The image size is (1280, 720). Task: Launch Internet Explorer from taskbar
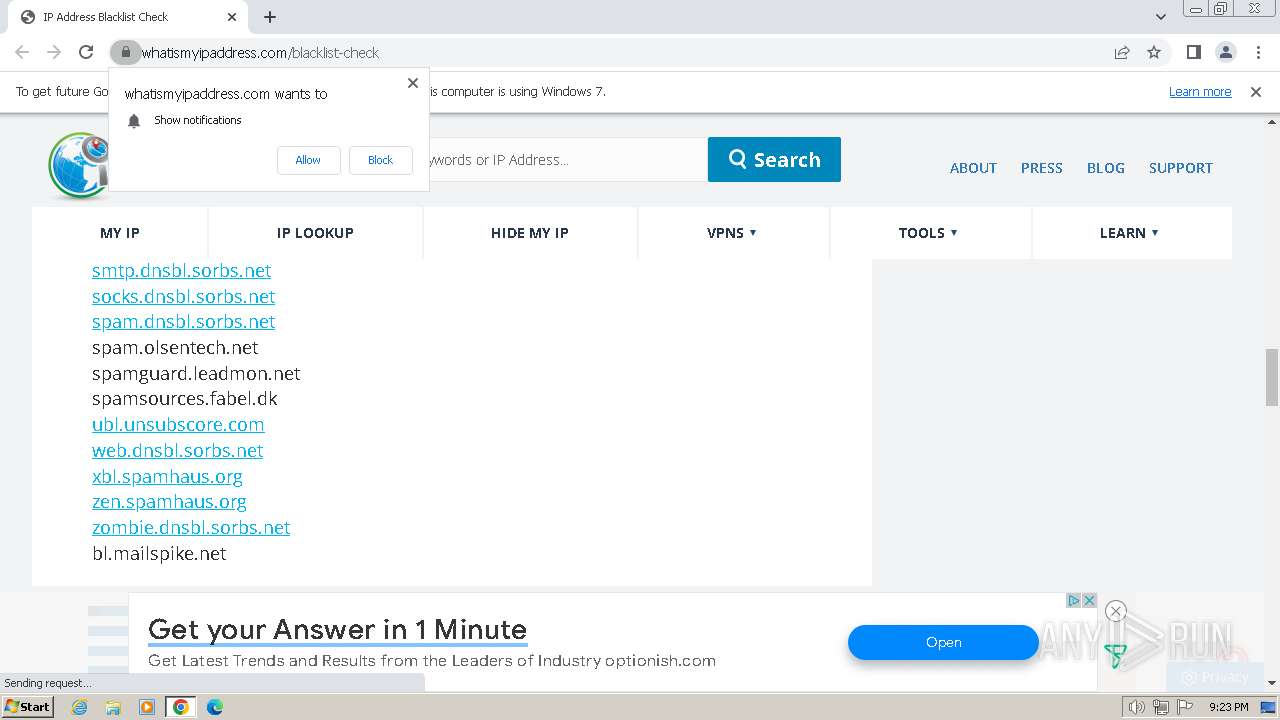click(x=80, y=707)
